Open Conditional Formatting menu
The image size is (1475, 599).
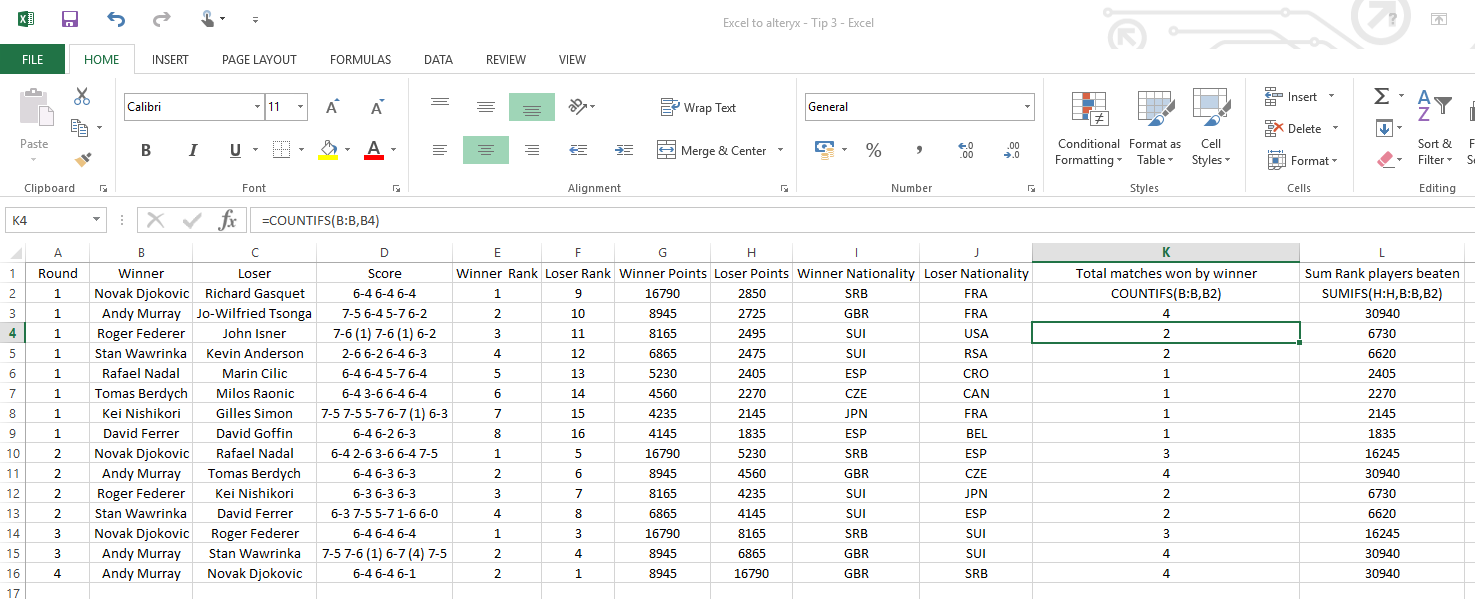pos(1089,130)
